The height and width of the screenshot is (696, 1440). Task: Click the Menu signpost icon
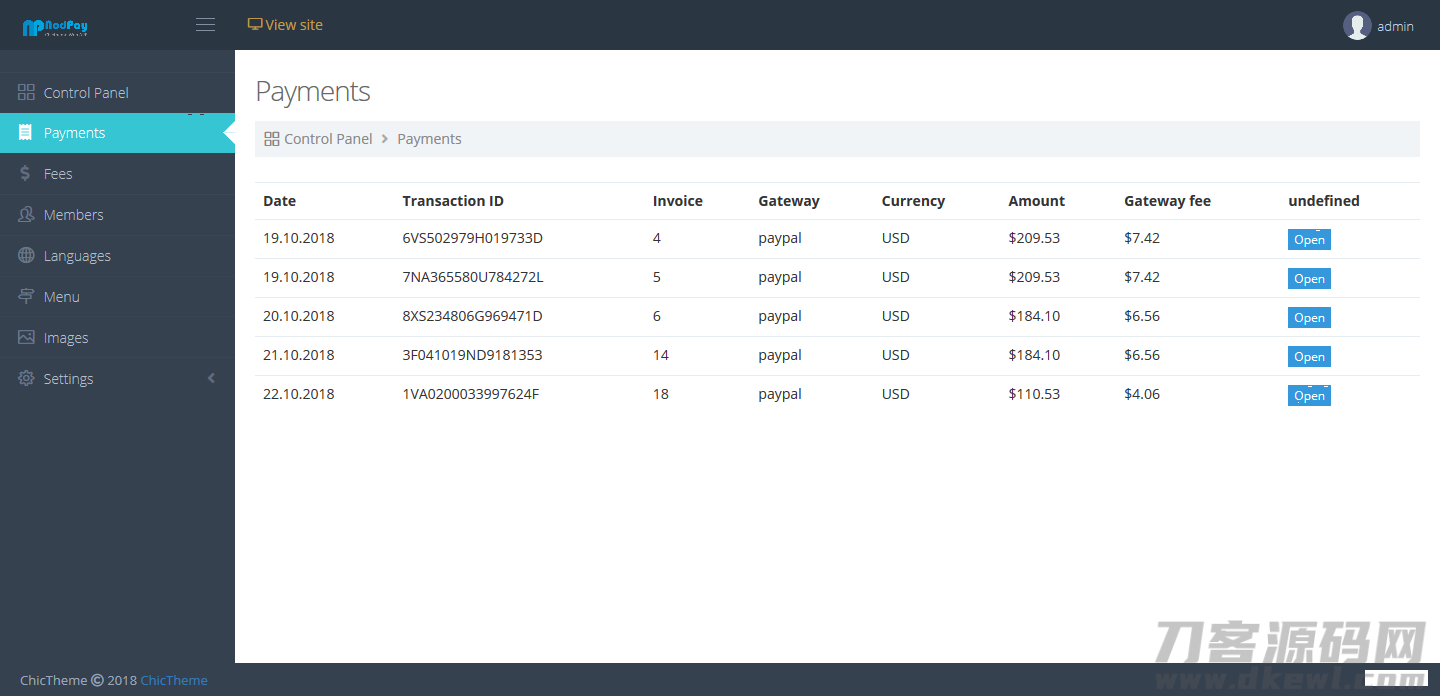tap(26, 297)
